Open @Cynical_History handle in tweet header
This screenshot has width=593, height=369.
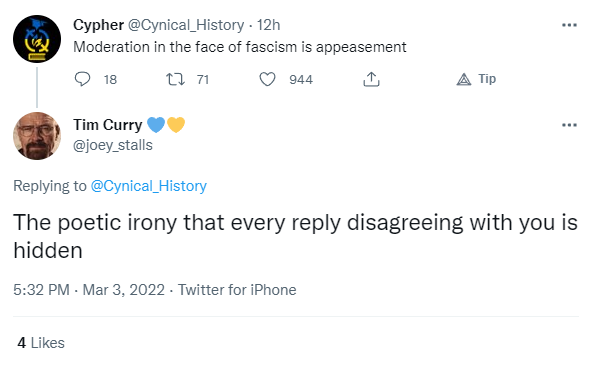pyautogui.click(x=186, y=25)
